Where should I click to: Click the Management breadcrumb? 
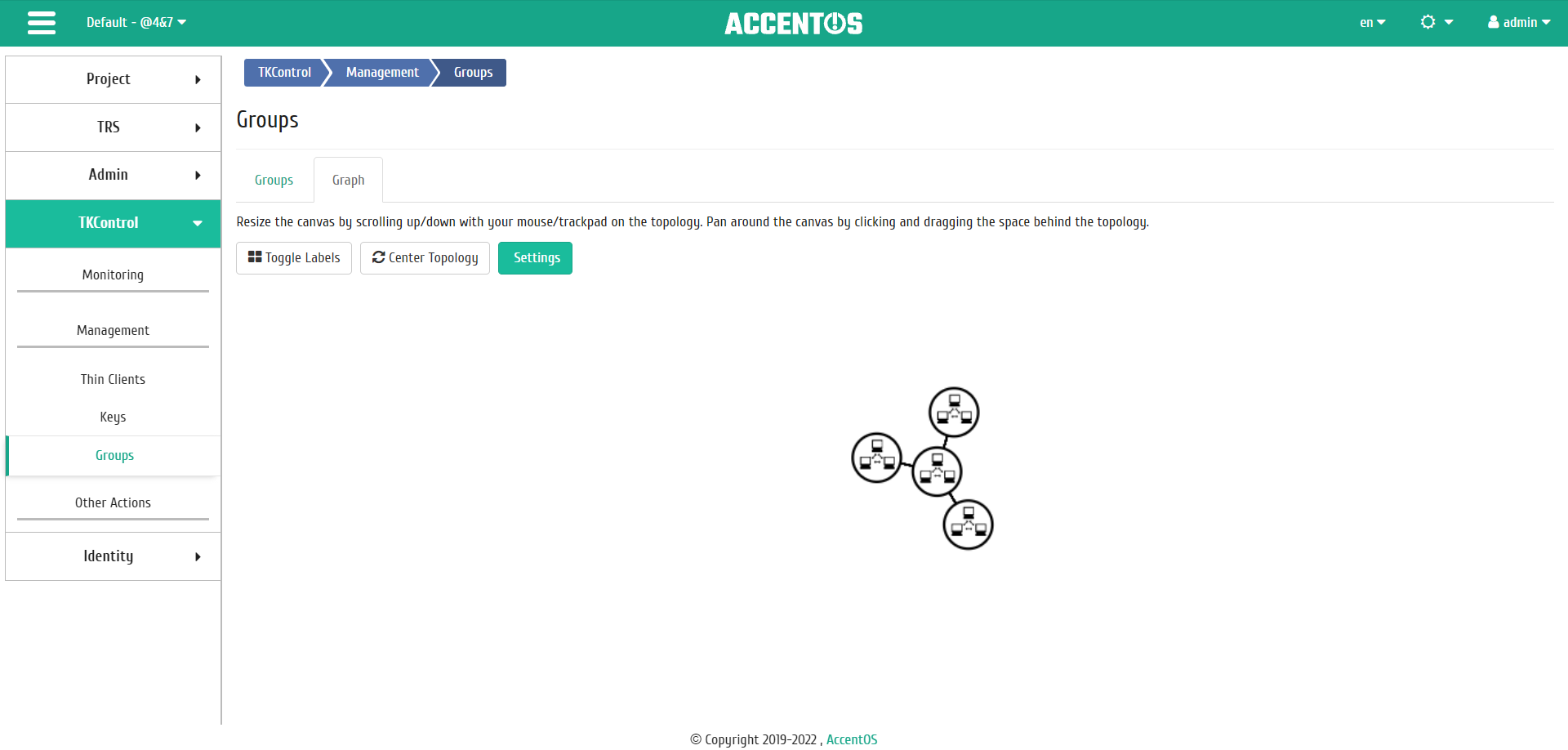point(382,73)
